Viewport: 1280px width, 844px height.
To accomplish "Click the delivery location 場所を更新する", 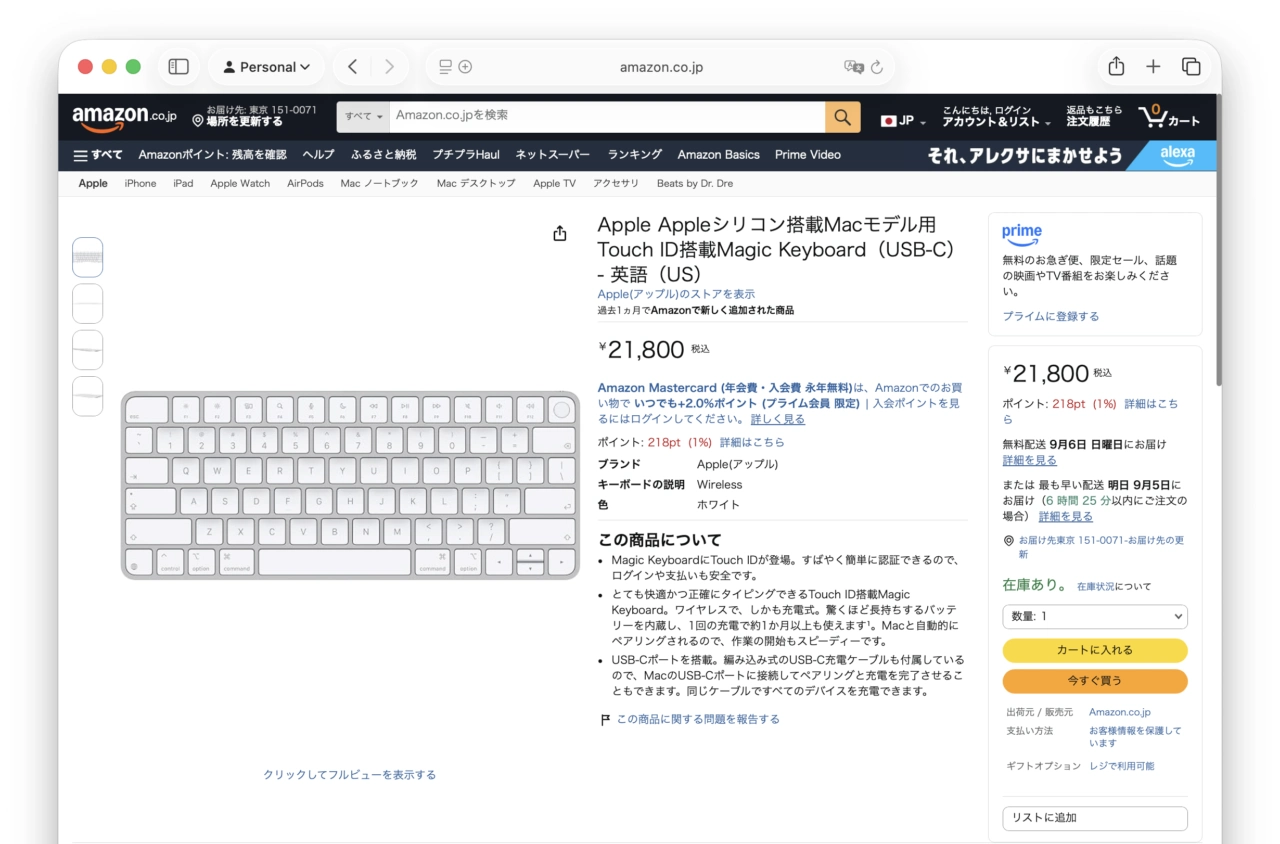I will click(x=255, y=116).
